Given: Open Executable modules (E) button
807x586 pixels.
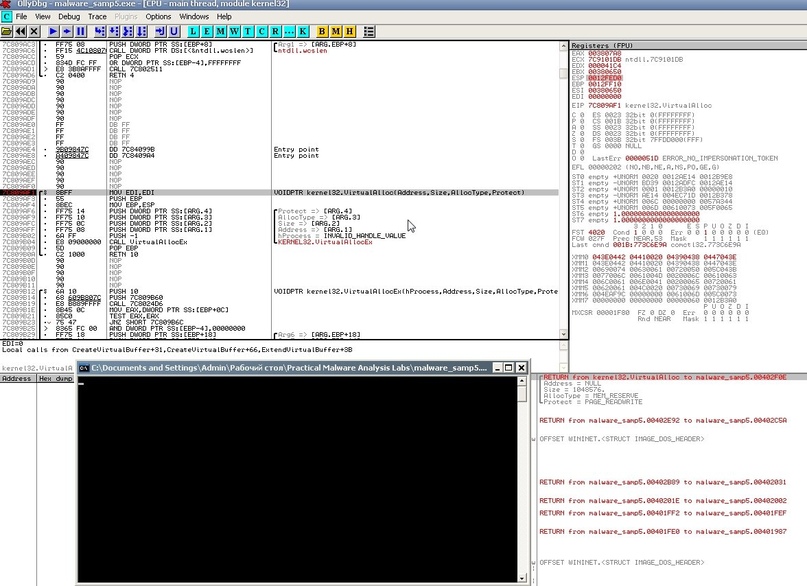Looking at the screenshot, I should click(207, 32).
